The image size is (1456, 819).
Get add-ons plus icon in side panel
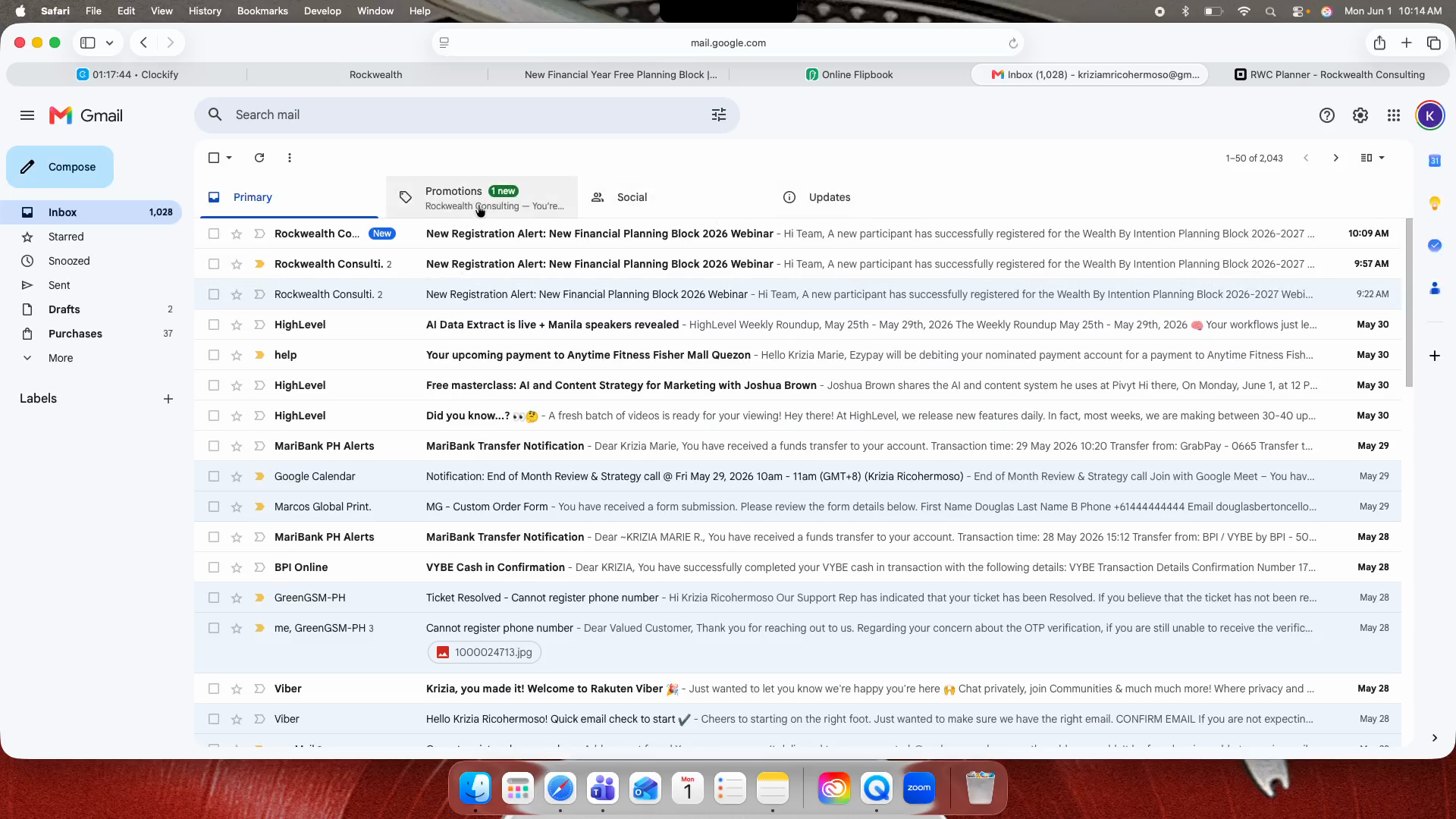point(1434,356)
